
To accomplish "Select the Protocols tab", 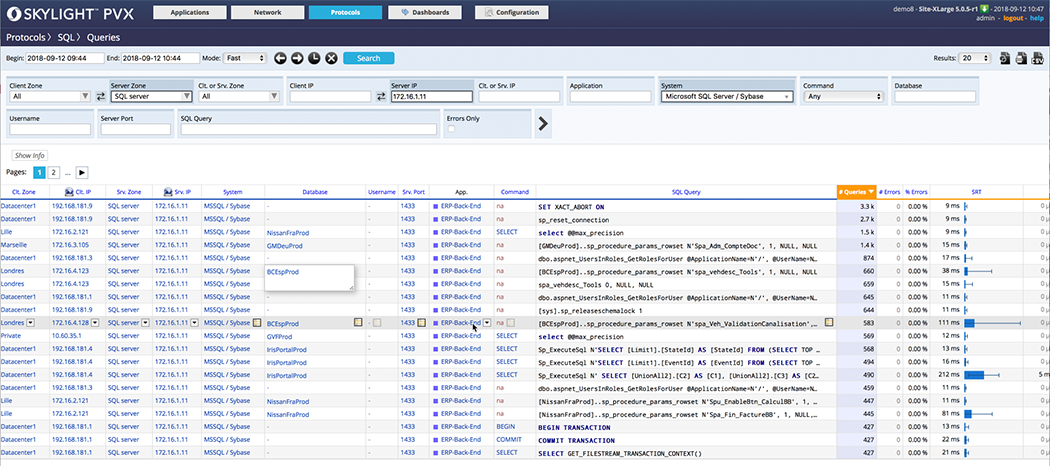I will 346,12.
